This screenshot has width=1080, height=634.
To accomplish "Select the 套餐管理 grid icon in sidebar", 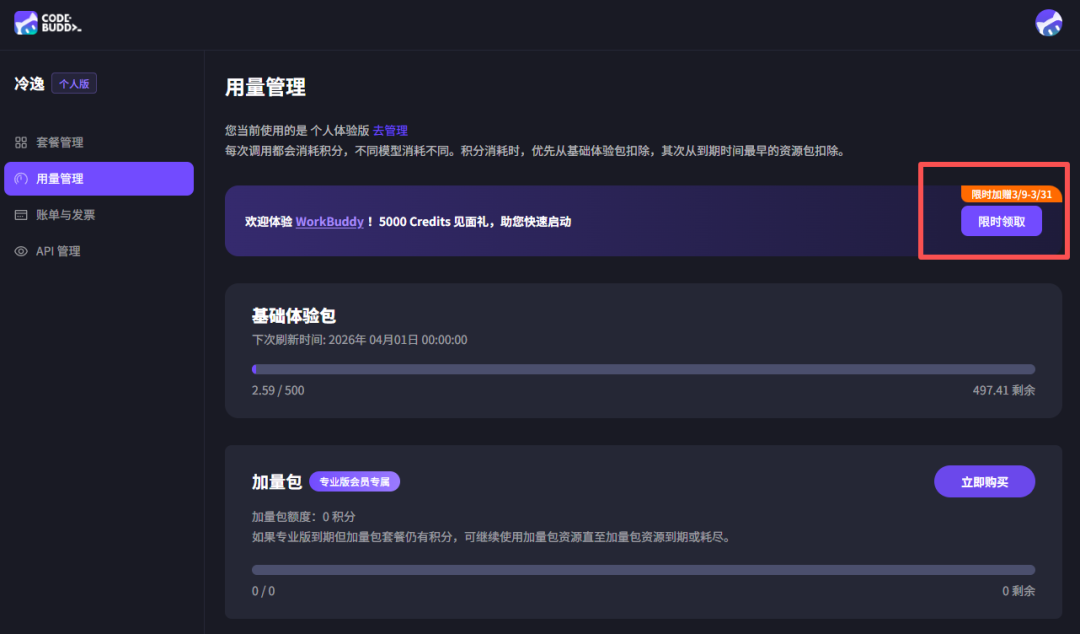I will [x=20, y=142].
